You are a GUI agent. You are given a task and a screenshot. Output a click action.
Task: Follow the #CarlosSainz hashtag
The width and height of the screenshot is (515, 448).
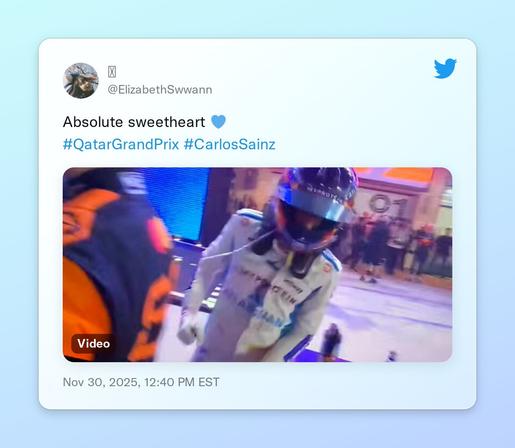click(229, 145)
